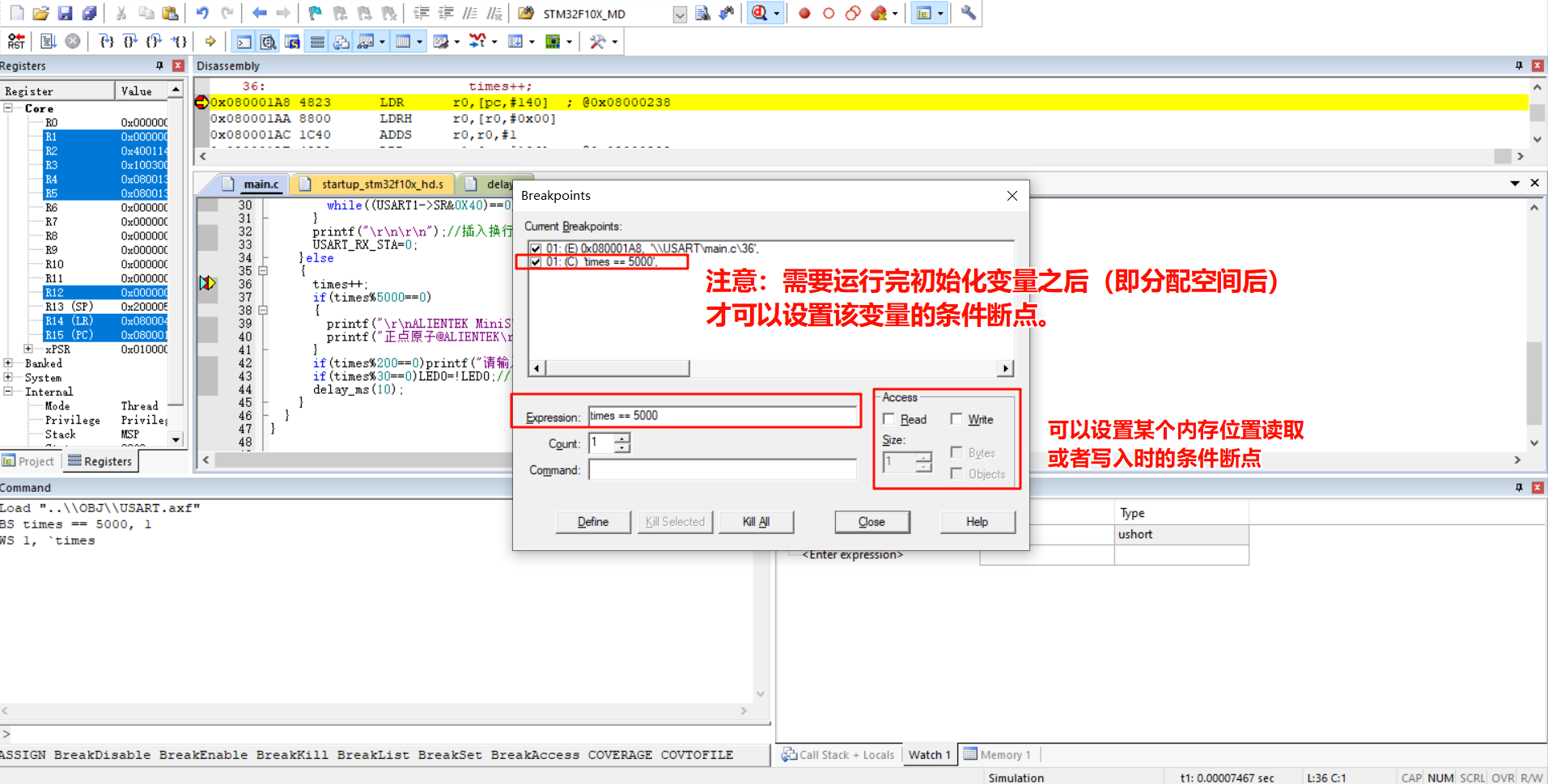Screen dimensions: 1548x784
Task: Toggle the Disassembly window icon
Action: click(268, 41)
